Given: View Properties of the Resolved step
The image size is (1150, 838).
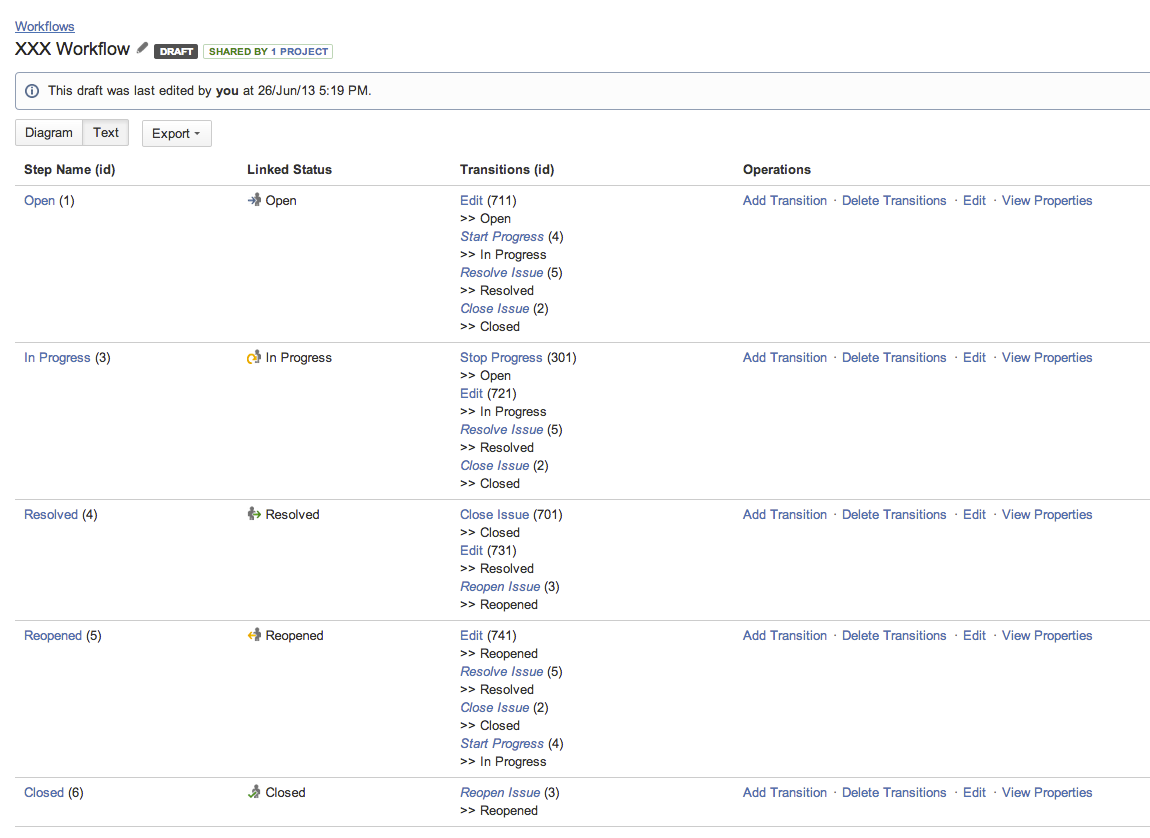Looking at the screenshot, I should pos(1047,514).
